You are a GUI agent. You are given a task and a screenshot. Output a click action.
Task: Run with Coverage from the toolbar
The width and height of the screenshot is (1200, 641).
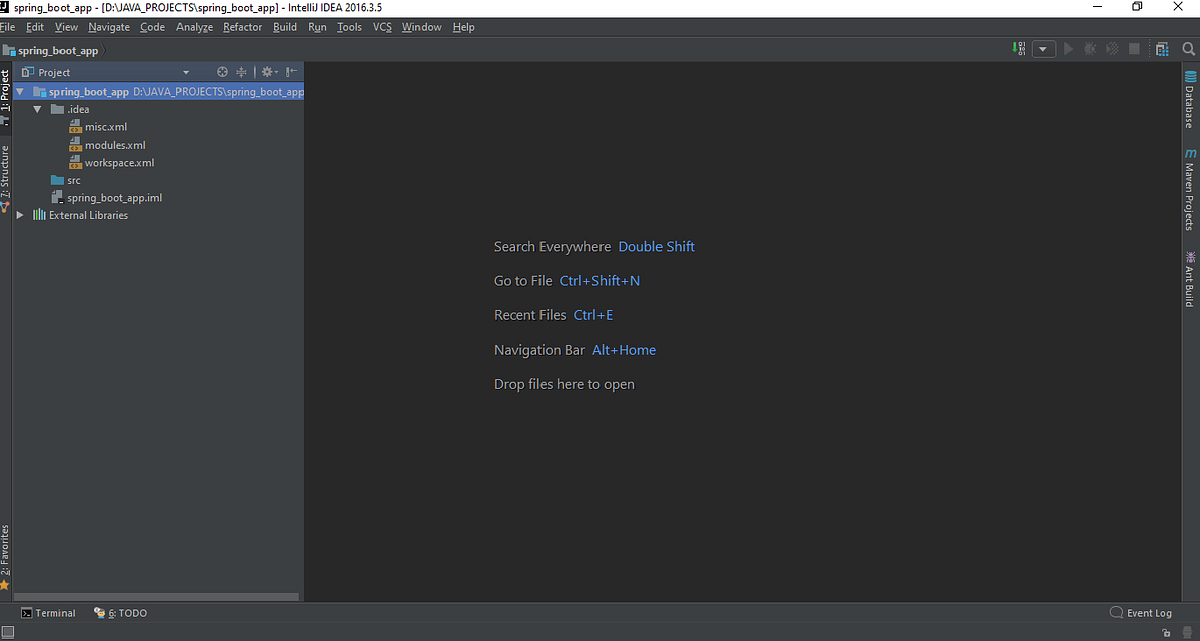pyautogui.click(x=1111, y=48)
